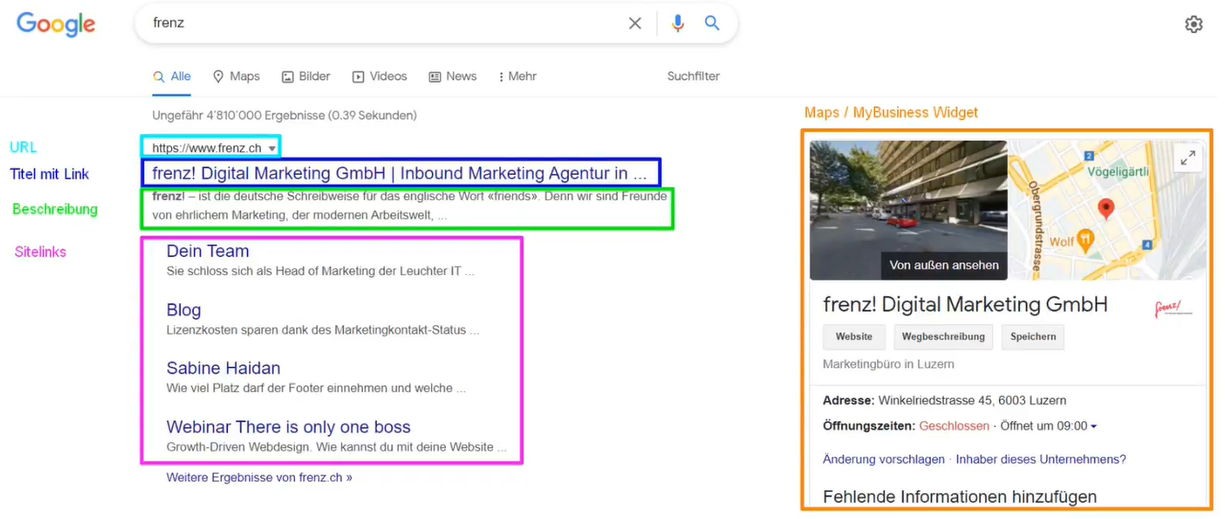Viewport: 1225px width, 519px height.
Task: Open the frenz! Digital Marketing GmbH result title
Action: tap(400, 173)
